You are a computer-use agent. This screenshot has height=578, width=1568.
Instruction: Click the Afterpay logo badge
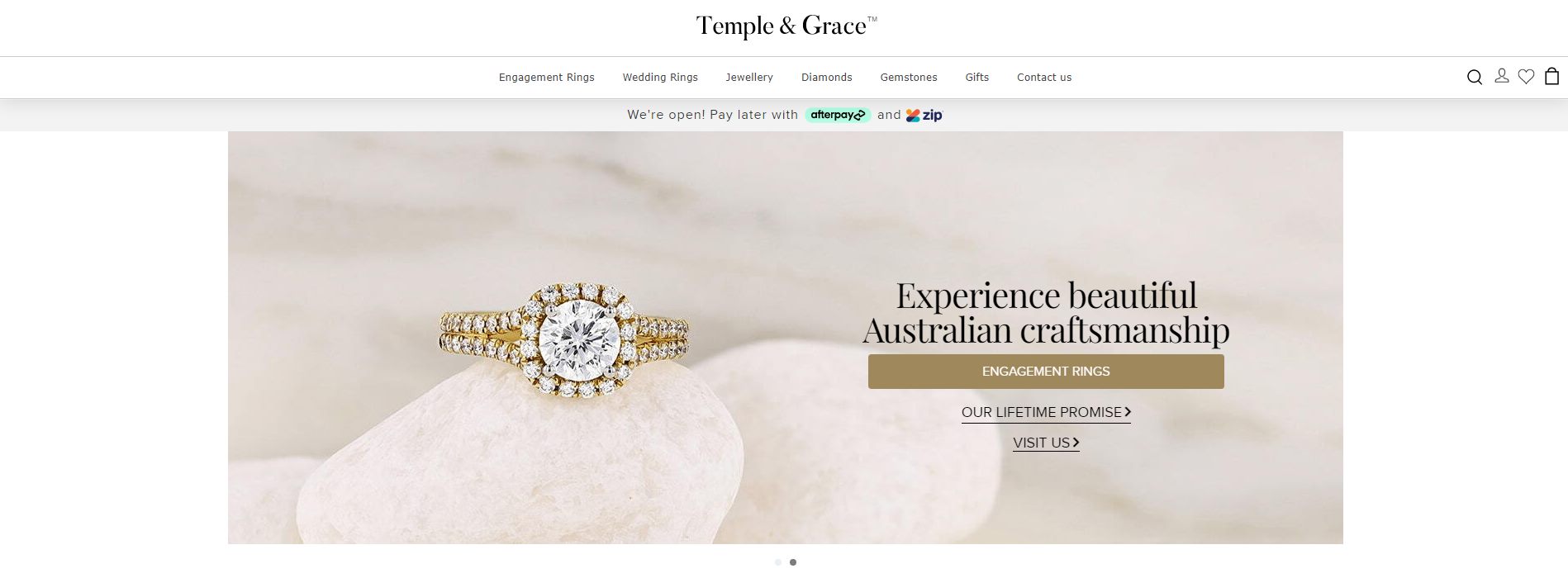pos(838,115)
